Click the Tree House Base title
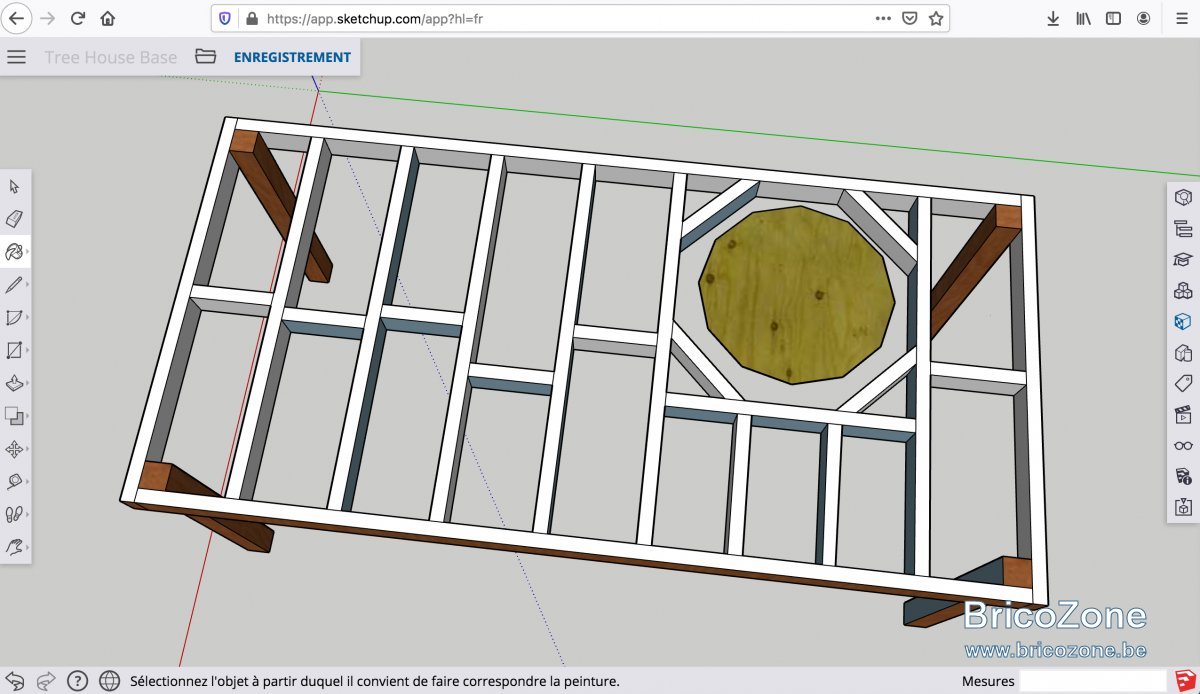The height and width of the screenshot is (694, 1200). (x=110, y=57)
